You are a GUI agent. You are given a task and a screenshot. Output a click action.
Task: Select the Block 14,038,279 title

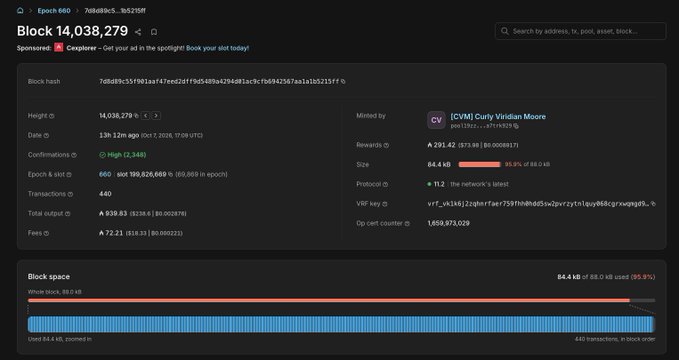click(x=72, y=31)
